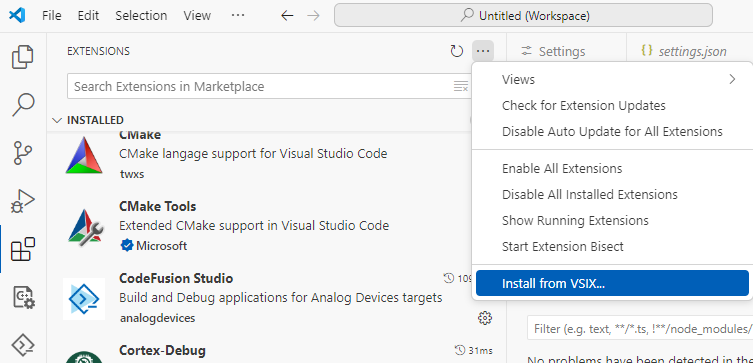Click the VS Code logo icon
This screenshot has height=363, width=753.
tap(17, 15)
